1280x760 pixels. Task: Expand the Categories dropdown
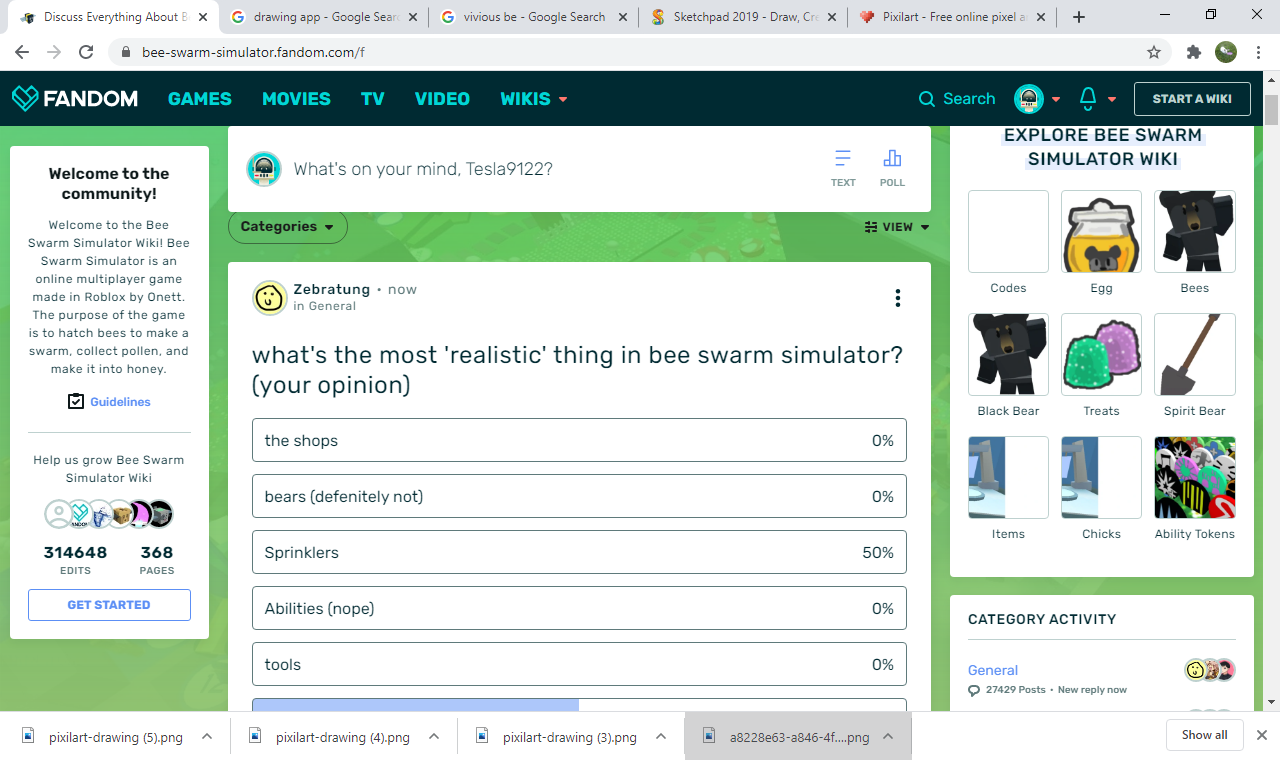(288, 227)
